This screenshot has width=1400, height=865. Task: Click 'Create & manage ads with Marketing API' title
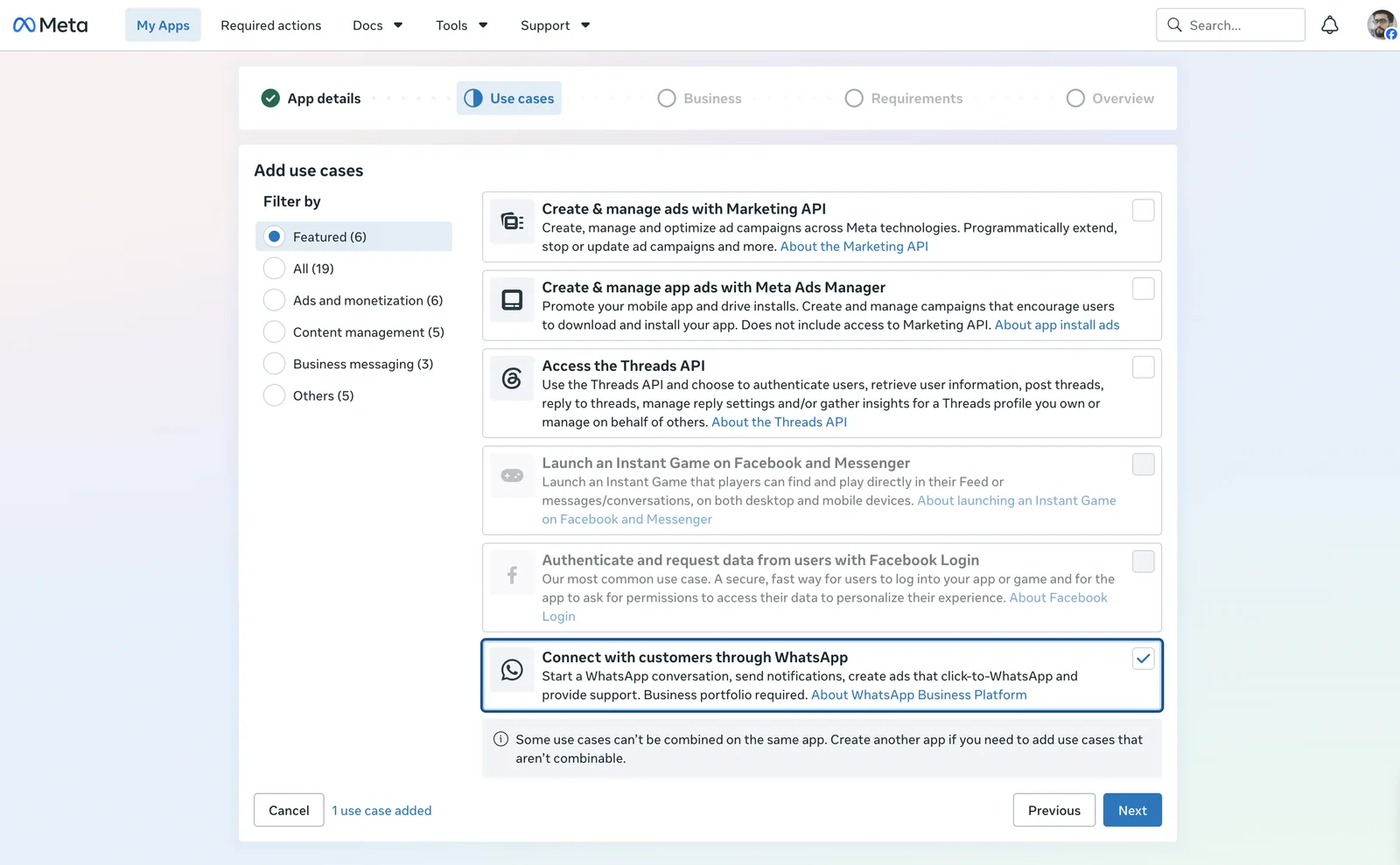click(683, 208)
